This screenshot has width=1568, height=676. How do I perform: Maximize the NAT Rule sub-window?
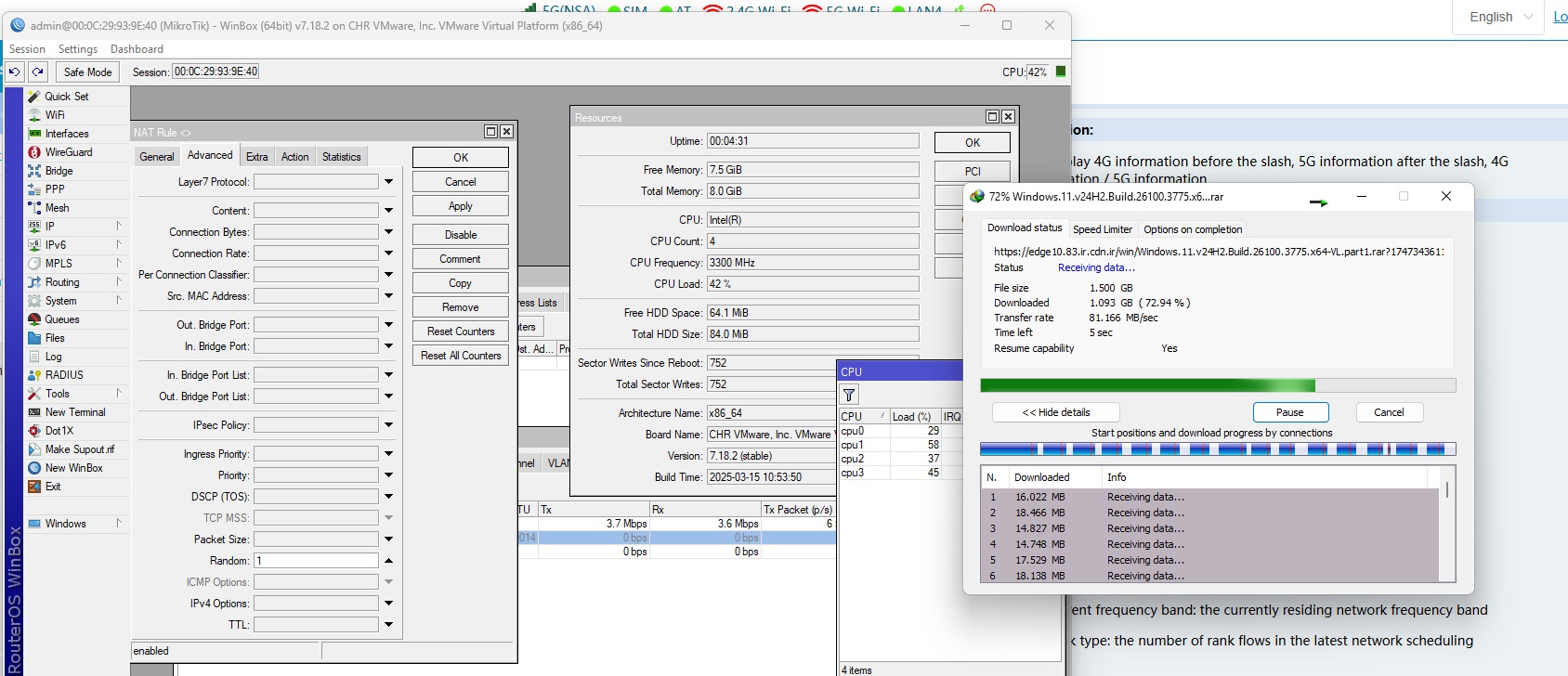tap(490, 132)
